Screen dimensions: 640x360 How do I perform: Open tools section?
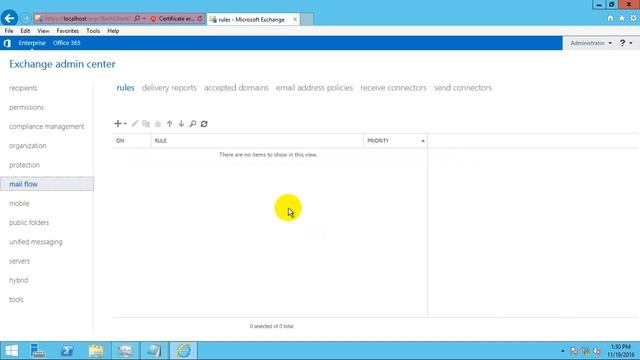(x=16, y=300)
